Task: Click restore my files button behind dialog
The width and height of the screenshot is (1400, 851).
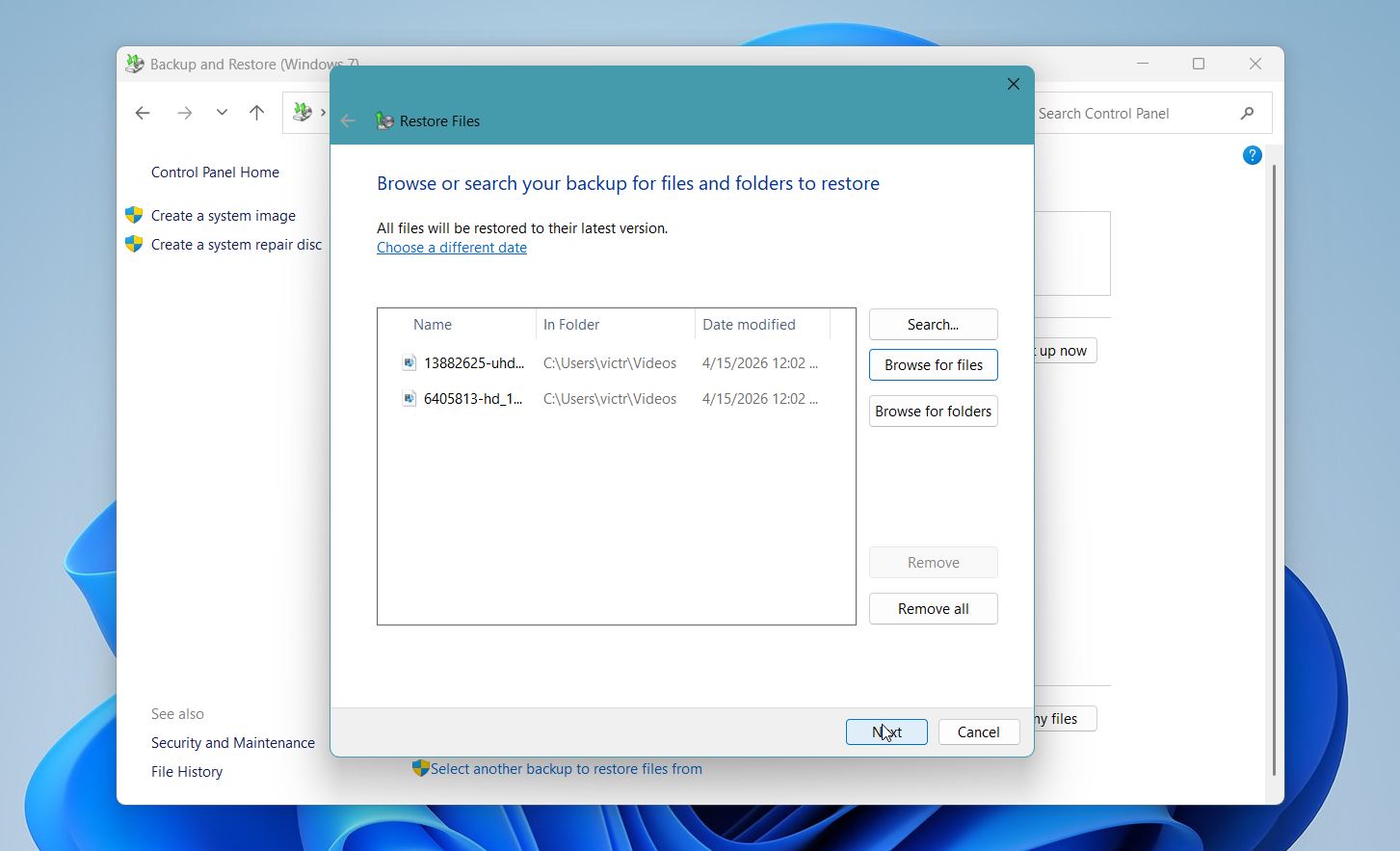Action: [1065, 719]
